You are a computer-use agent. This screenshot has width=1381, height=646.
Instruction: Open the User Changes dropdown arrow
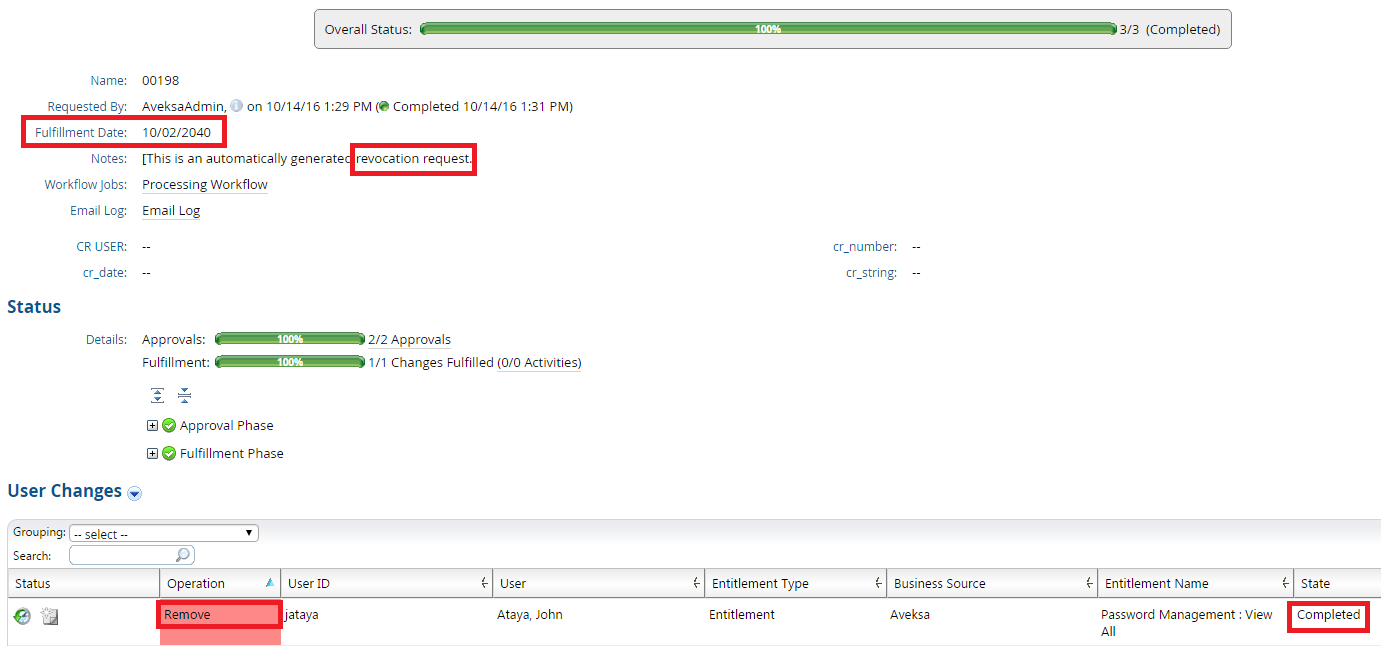135,493
